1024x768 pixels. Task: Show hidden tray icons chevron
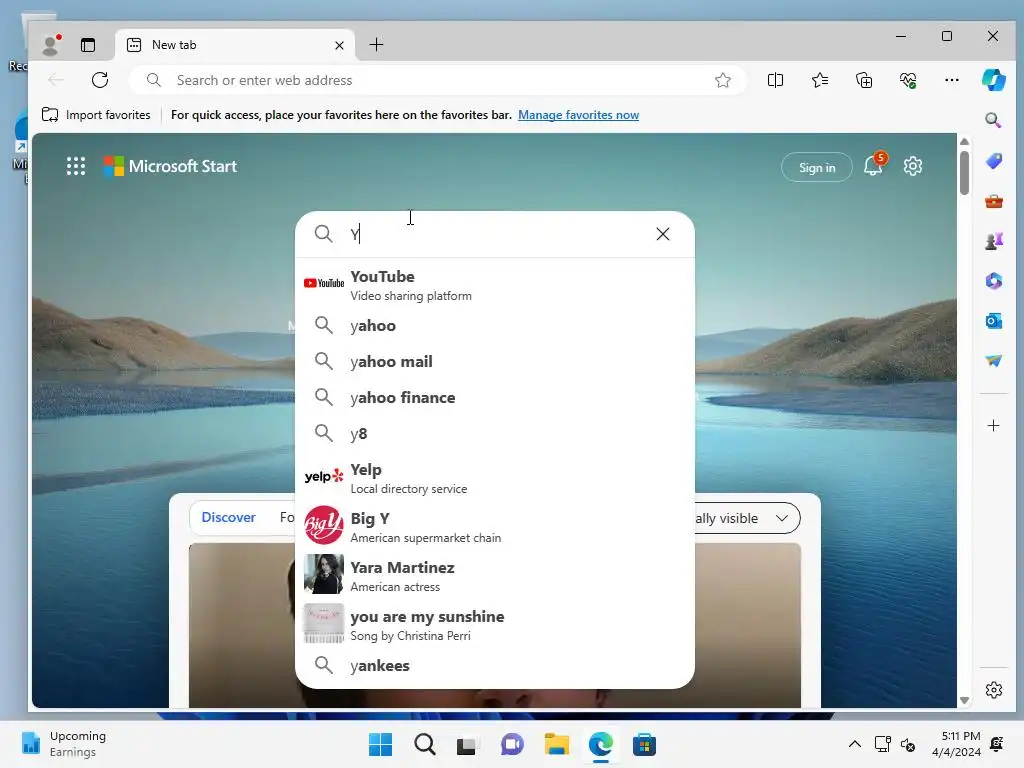(854, 744)
